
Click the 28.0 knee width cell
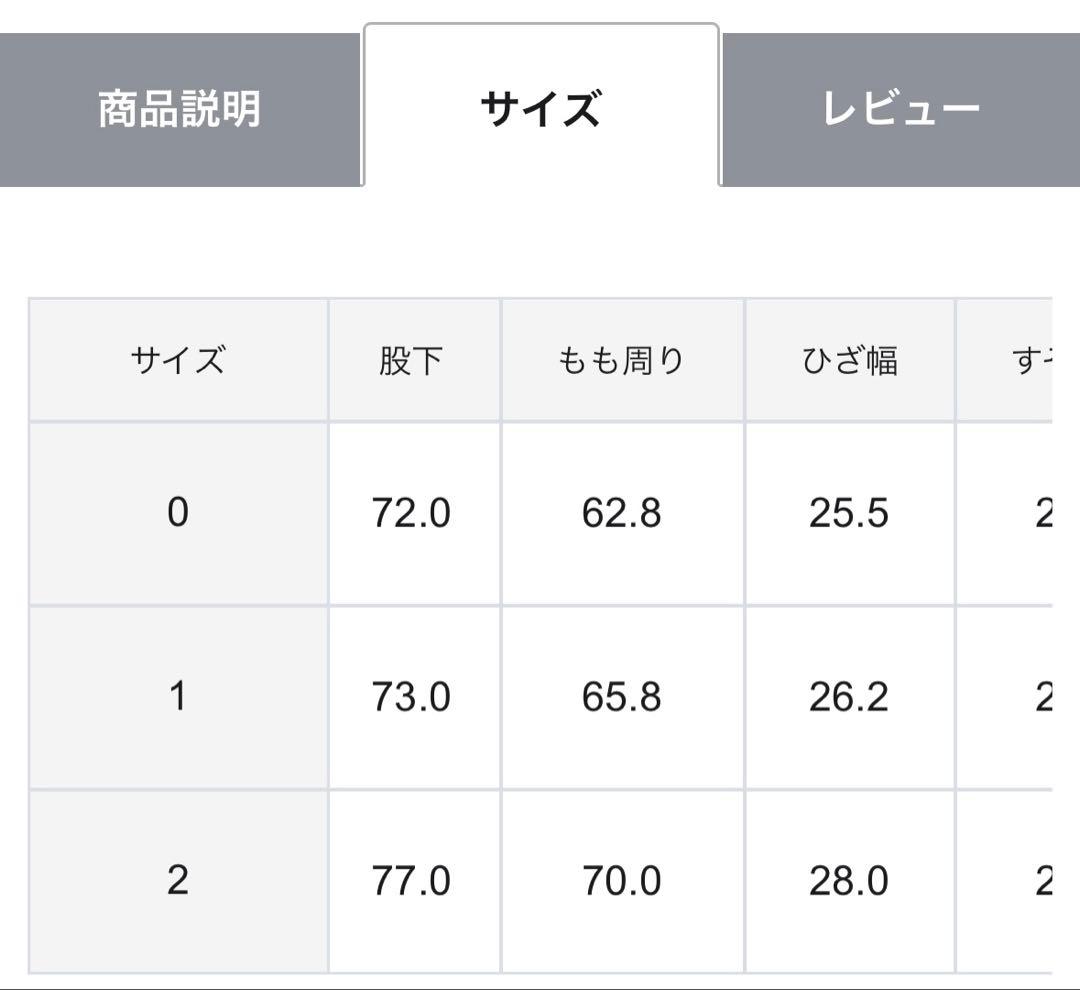coord(849,880)
